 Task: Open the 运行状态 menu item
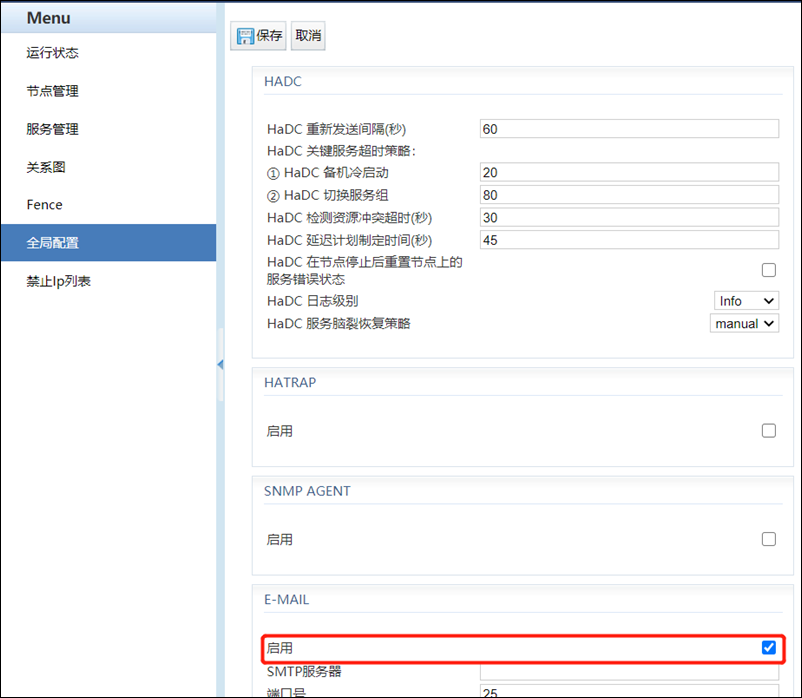(x=52, y=53)
